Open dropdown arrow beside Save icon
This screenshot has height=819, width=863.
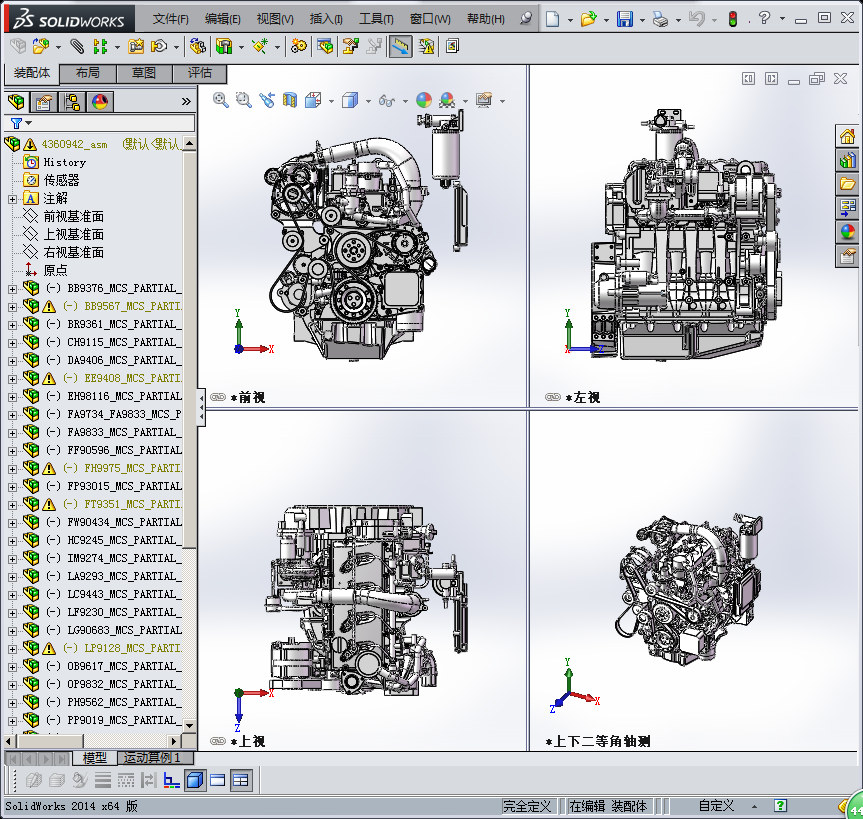(x=642, y=20)
